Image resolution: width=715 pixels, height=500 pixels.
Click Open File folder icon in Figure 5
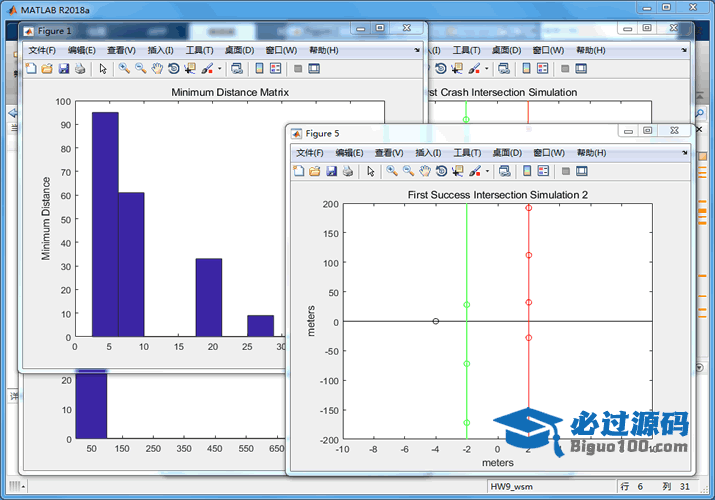pyautogui.click(x=315, y=171)
